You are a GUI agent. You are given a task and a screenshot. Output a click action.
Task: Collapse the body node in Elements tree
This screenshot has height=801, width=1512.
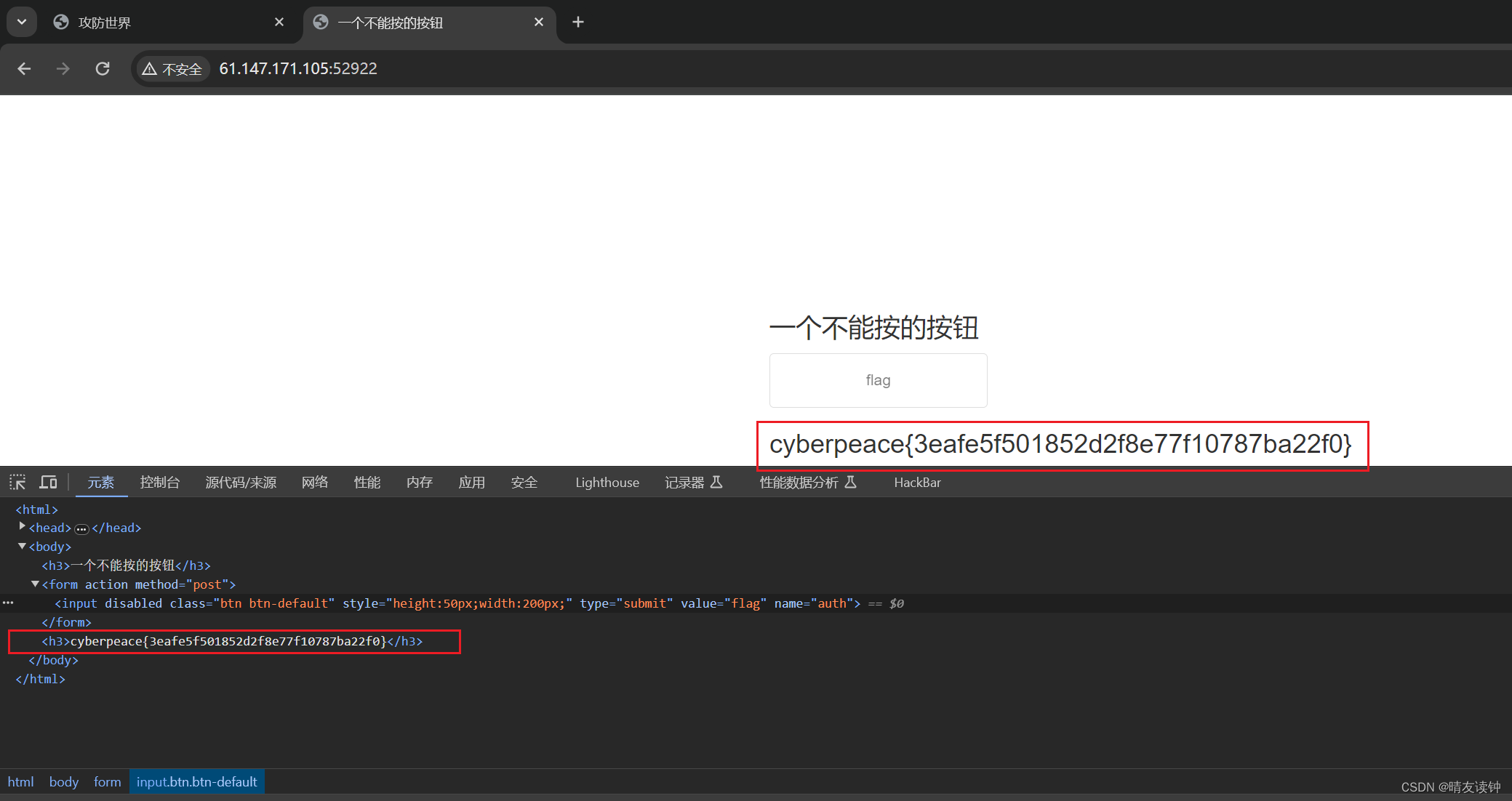(x=22, y=546)
